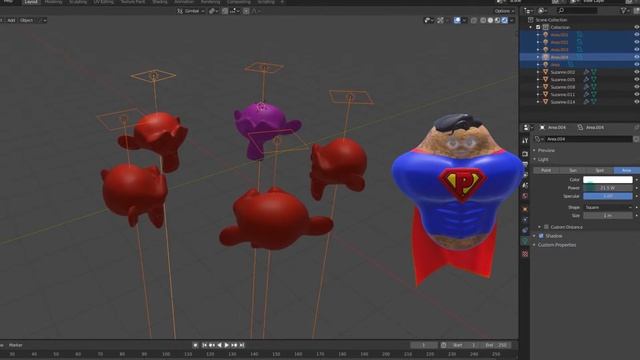Select the Sun light type
640x360 pixels.
click(x=573, y=170)
